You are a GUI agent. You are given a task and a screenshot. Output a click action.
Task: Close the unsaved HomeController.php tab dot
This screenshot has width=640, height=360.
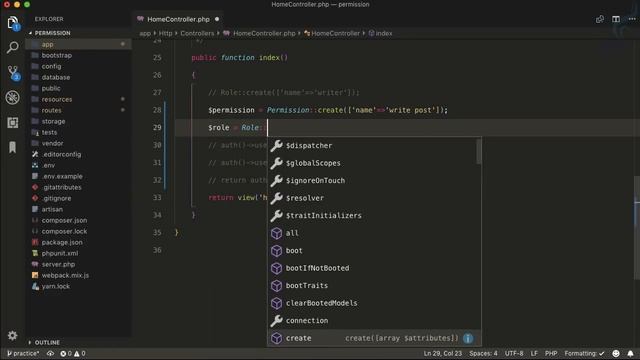click(217, 19)
